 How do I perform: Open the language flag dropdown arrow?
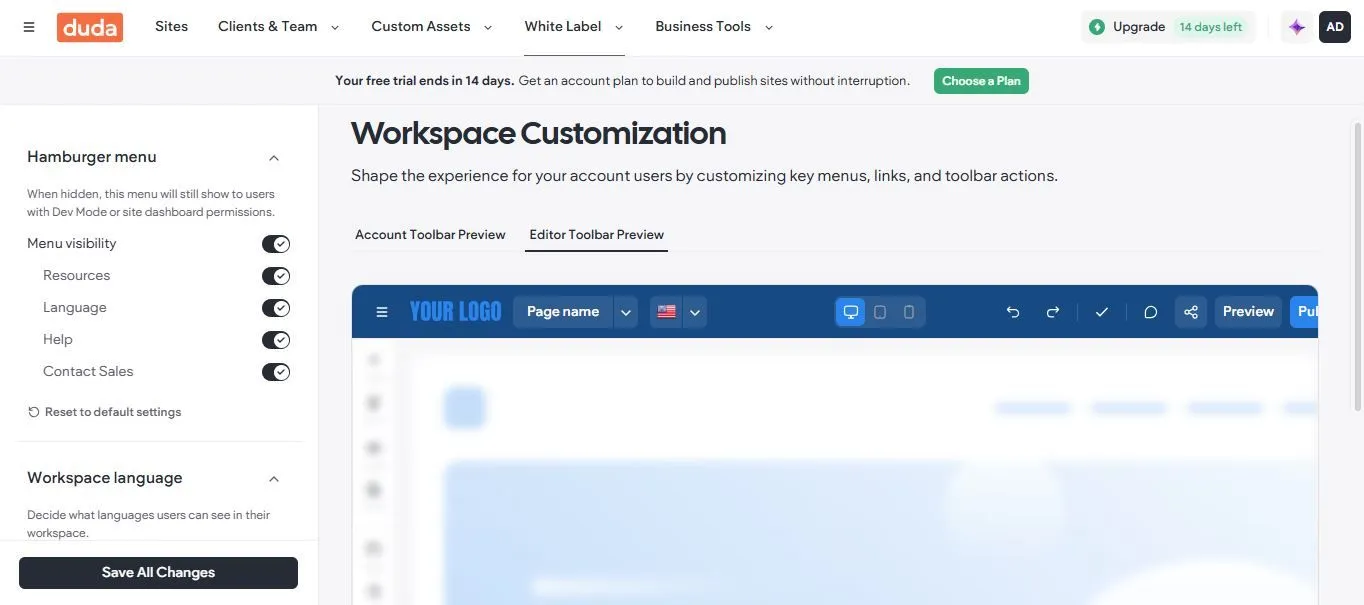coord(695,312)
